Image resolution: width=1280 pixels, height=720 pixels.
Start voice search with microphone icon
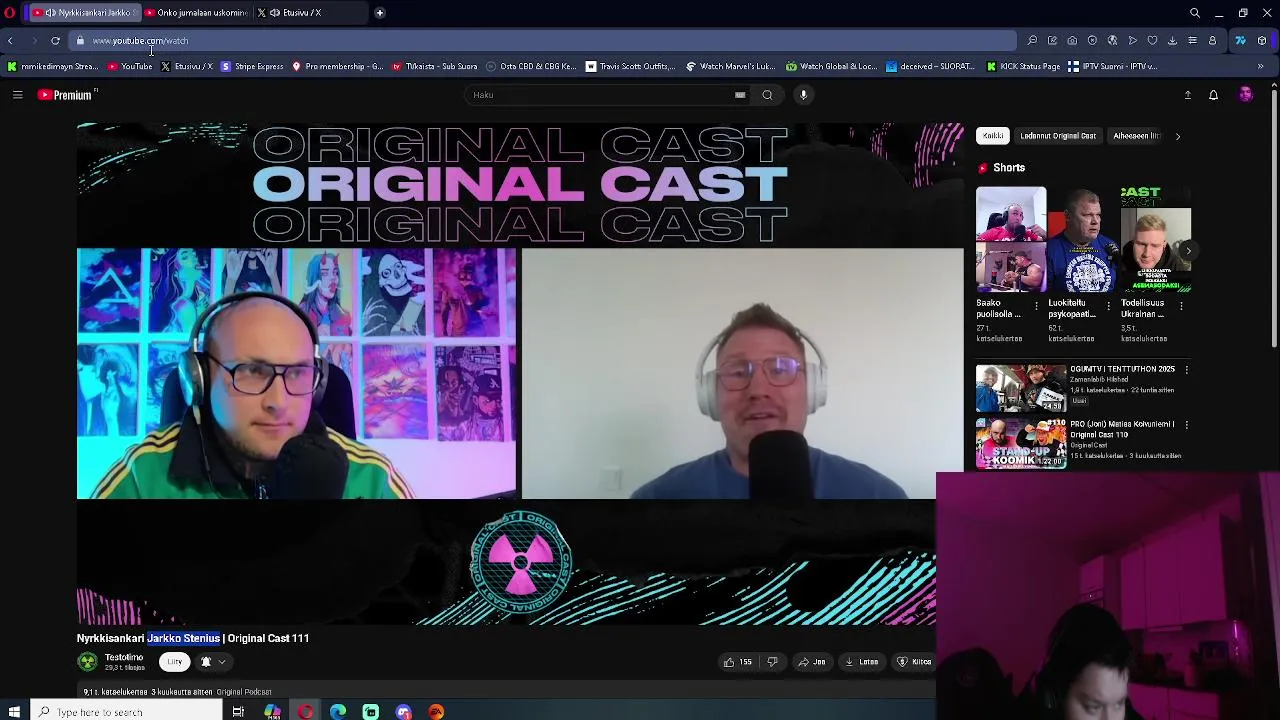[x=803, y=95]
